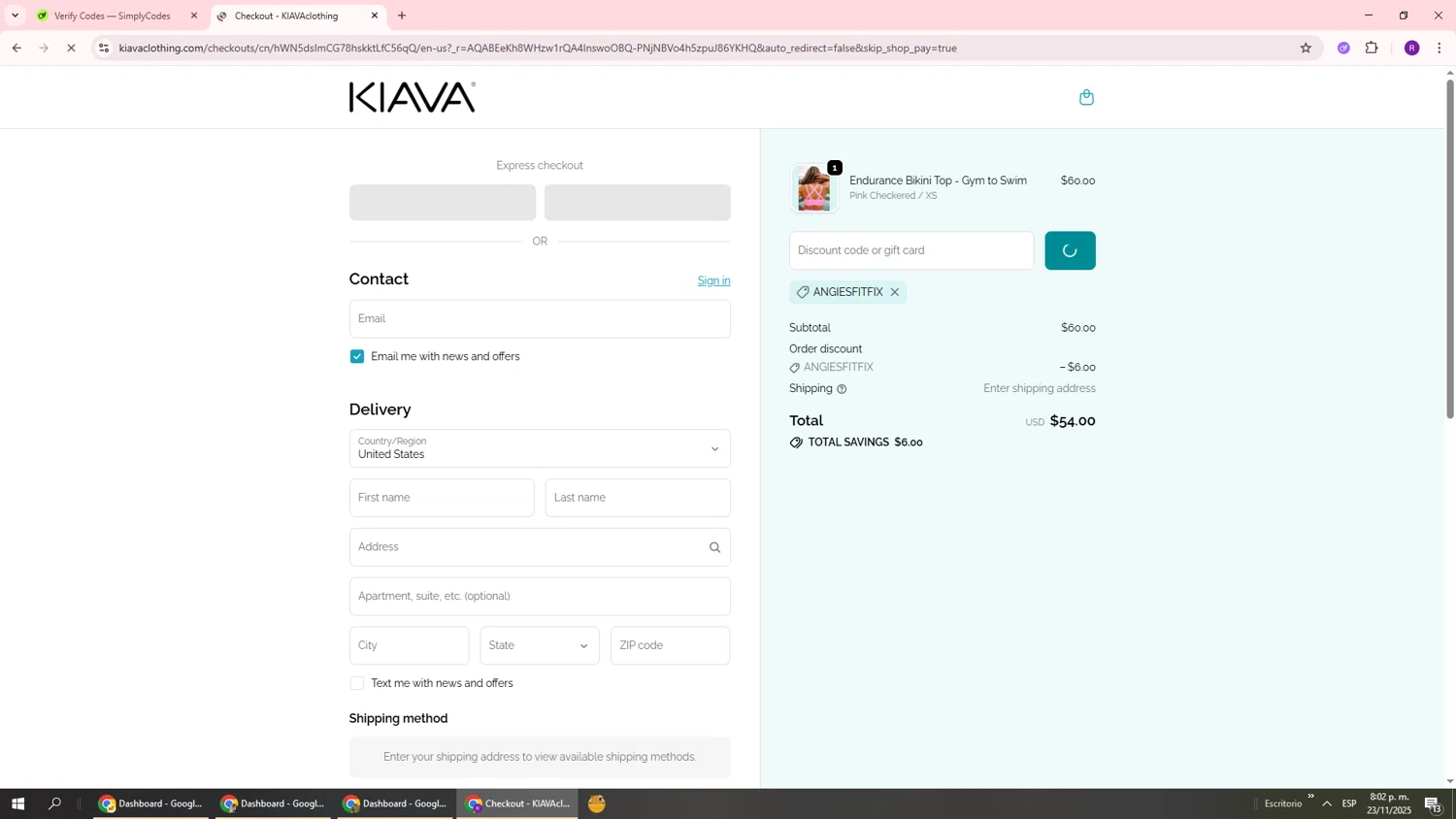Open the tab search dropdown arrow
This screenshot has width=1456, height=819.
pyautogui.click(x=15, y=16)
